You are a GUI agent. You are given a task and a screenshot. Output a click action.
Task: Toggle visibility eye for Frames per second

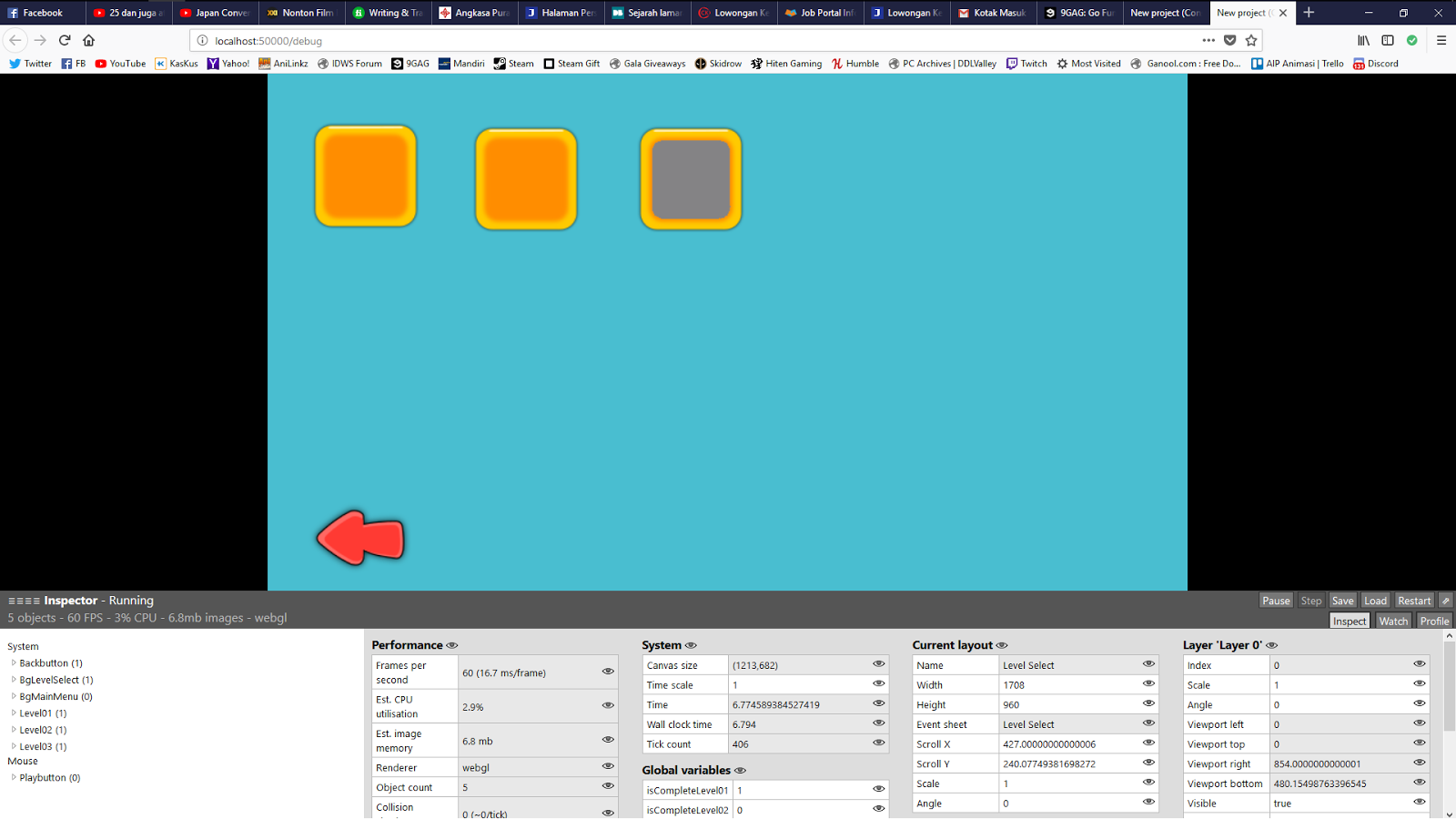click(x=607, y=672)
